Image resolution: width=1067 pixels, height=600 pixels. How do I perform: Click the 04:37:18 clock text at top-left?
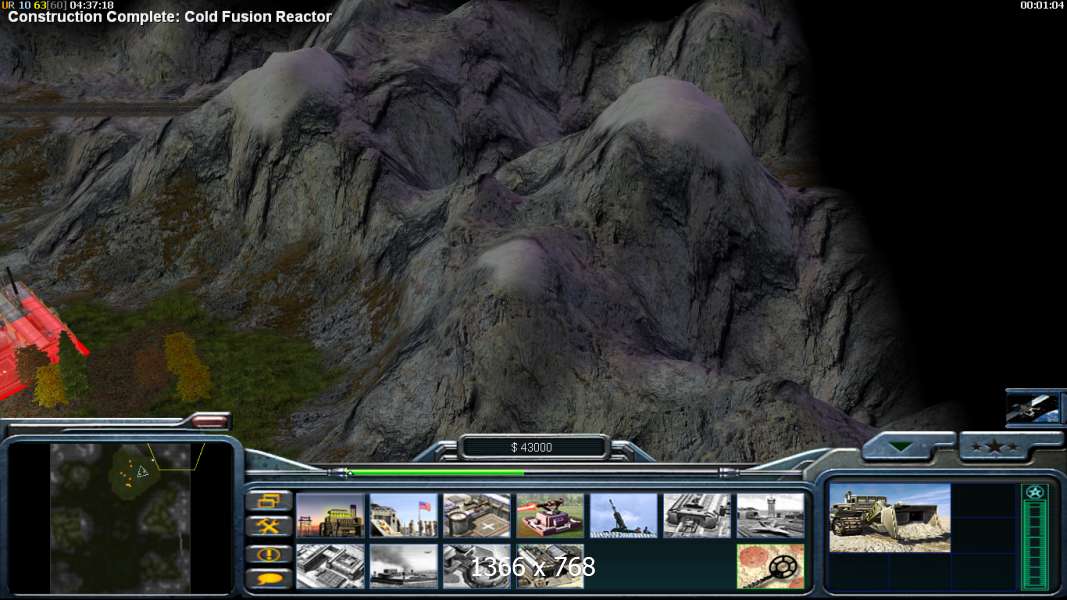pyautogui.click(x=92, y=5)
